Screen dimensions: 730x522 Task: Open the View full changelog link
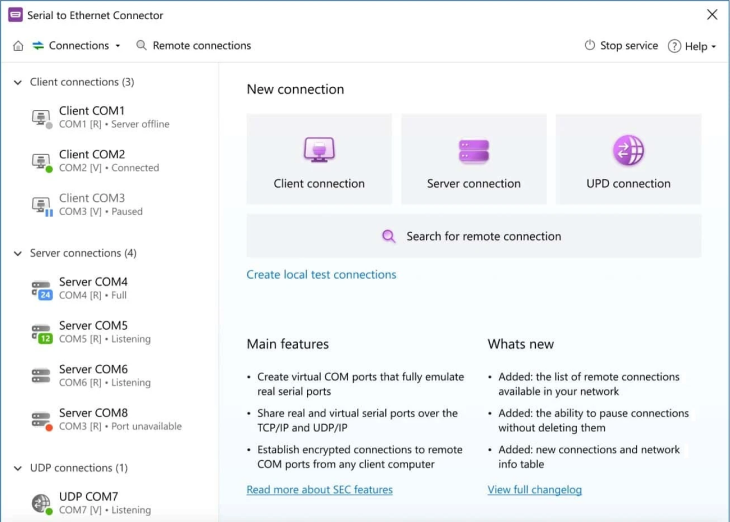[x=534, y=490]
